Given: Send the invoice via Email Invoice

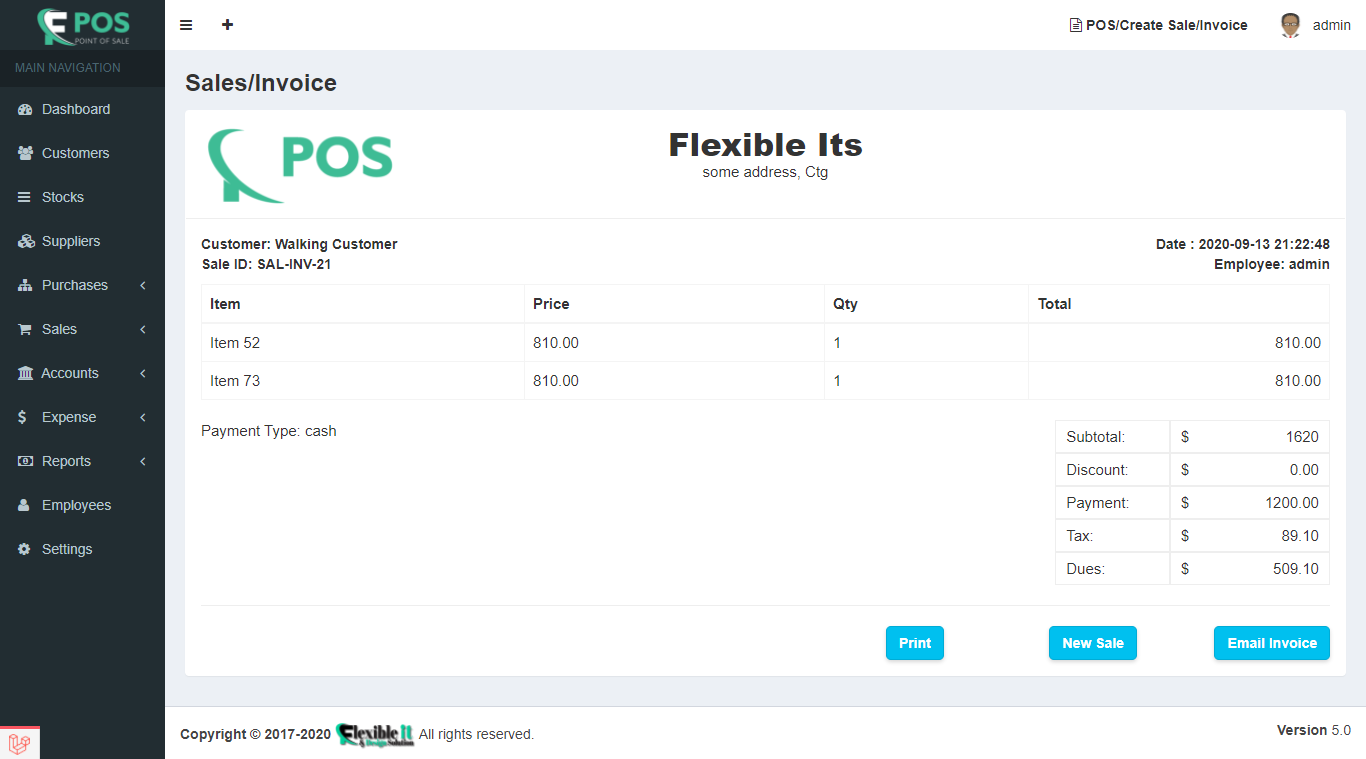Looking at the screenshot, I should click(x=1271, y=643).
